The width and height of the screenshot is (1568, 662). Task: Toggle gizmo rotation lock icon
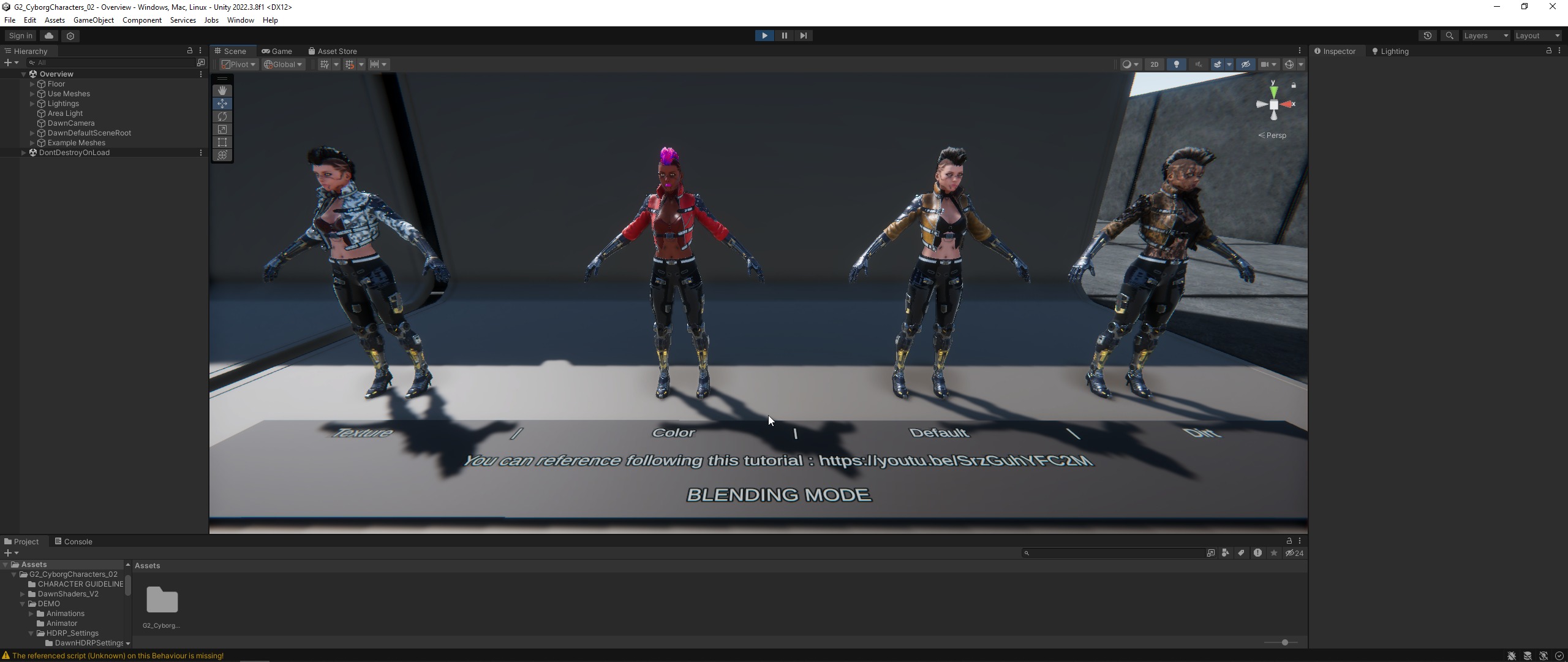pos(1294,85)
